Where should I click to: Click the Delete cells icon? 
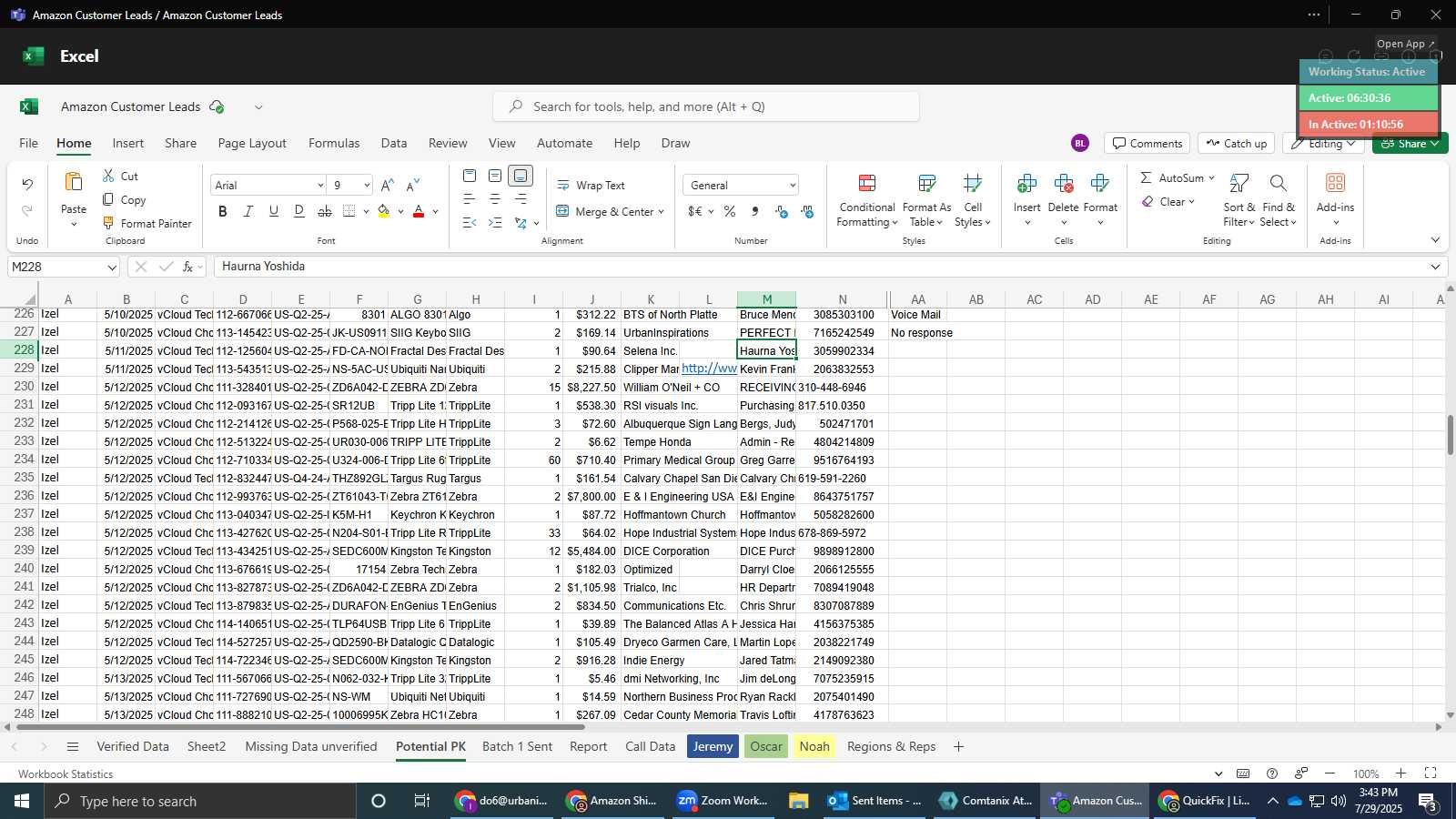[x=1063, y=185]
